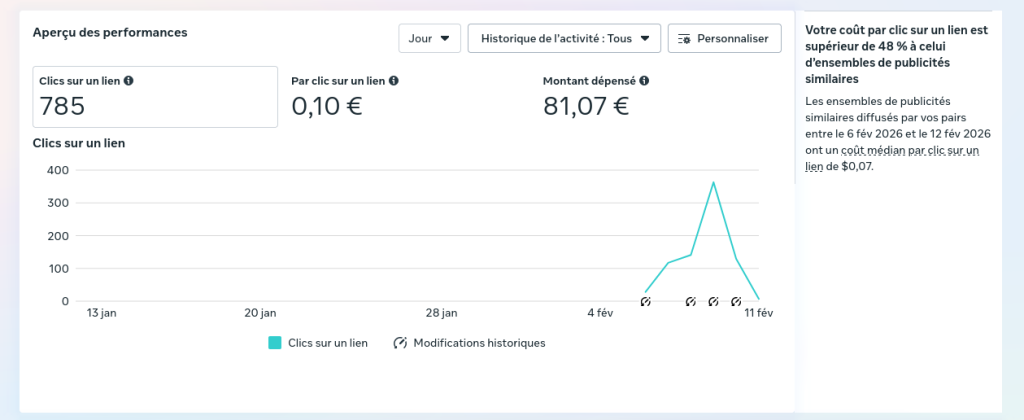Viewport: 1024px width, 420px height.
Task: Open Historique de l'activité : Tous dropdown
Action: [x=564, y=39]
